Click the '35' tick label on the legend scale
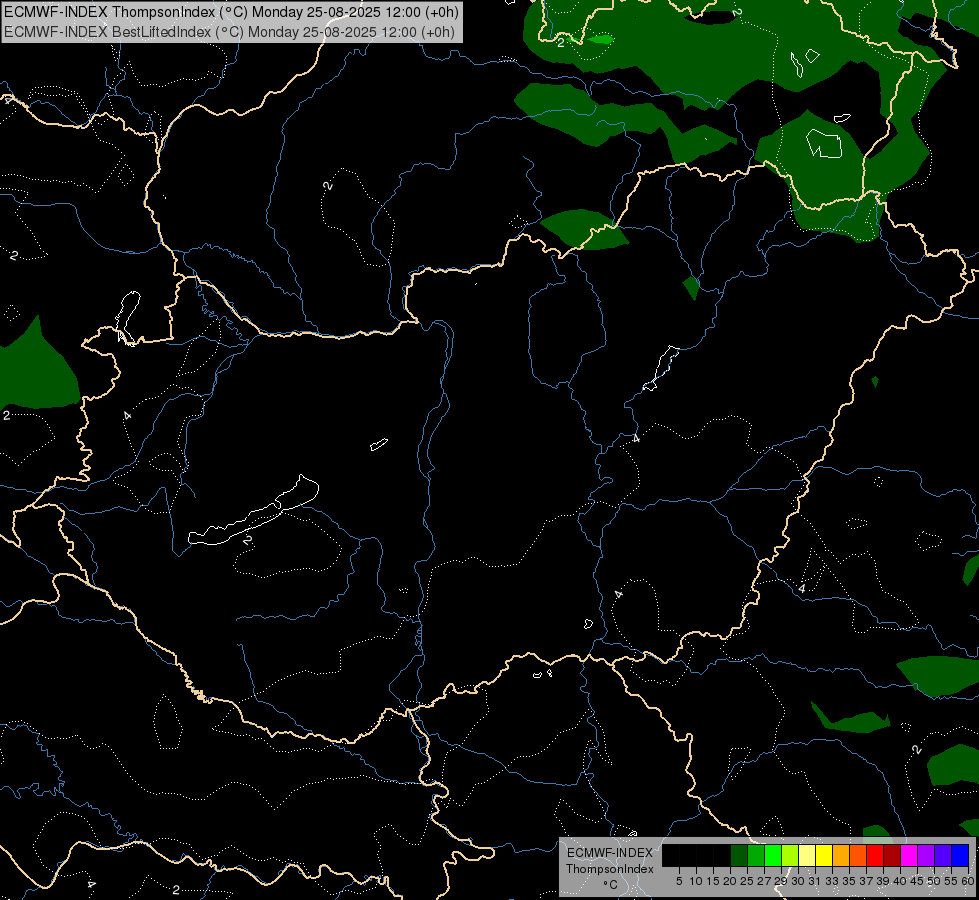Viewport: 979px width, 900px height. (x=849, y=881)
